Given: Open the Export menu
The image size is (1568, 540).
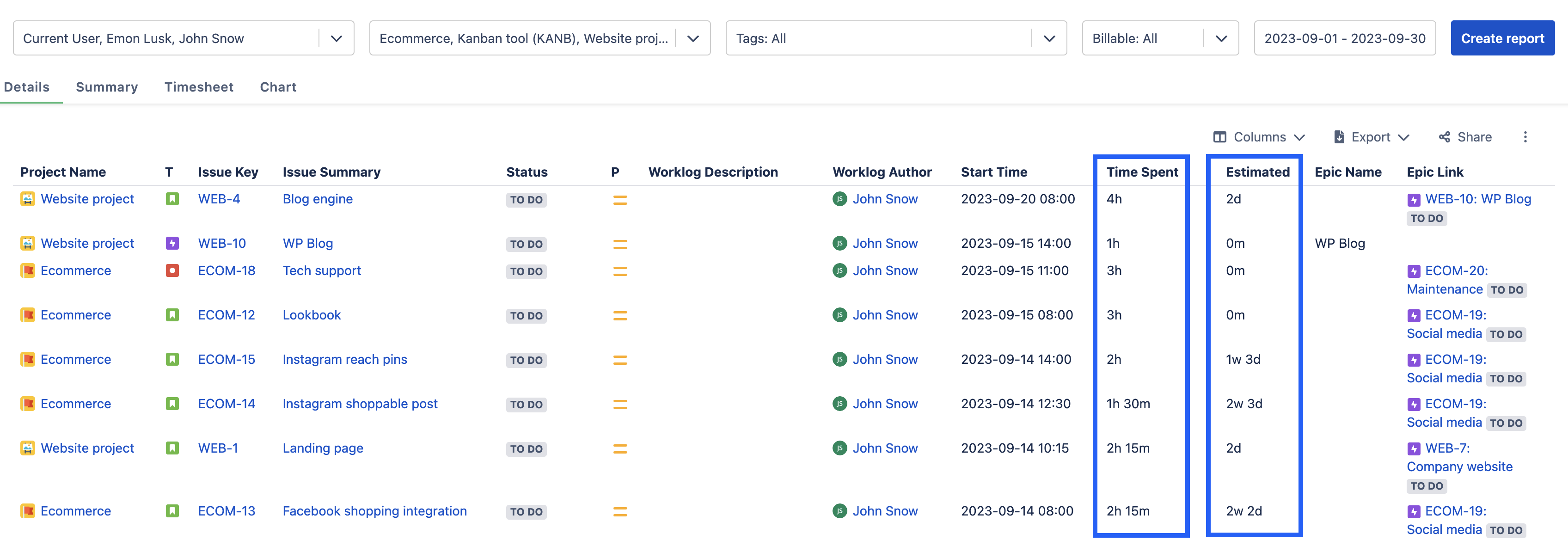Looking at the screenshot, I should point(1371,137).
